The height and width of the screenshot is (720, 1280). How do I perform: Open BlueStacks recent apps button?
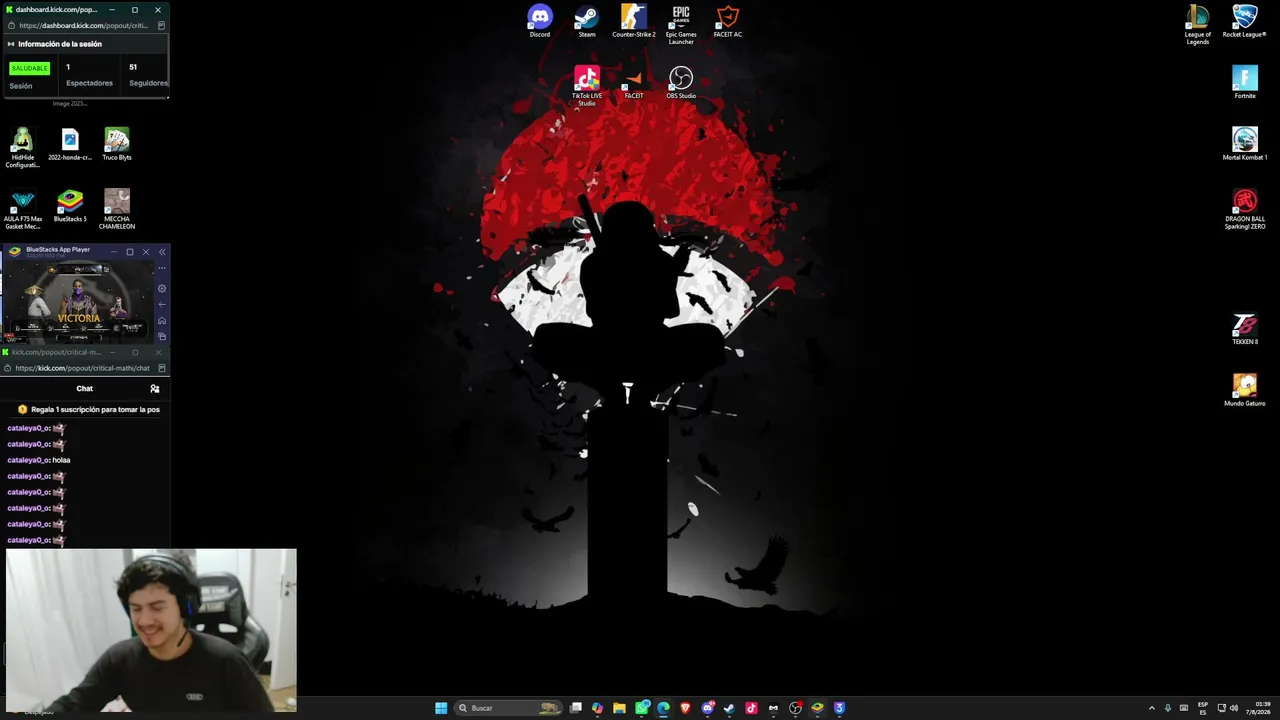pos(162,336)
